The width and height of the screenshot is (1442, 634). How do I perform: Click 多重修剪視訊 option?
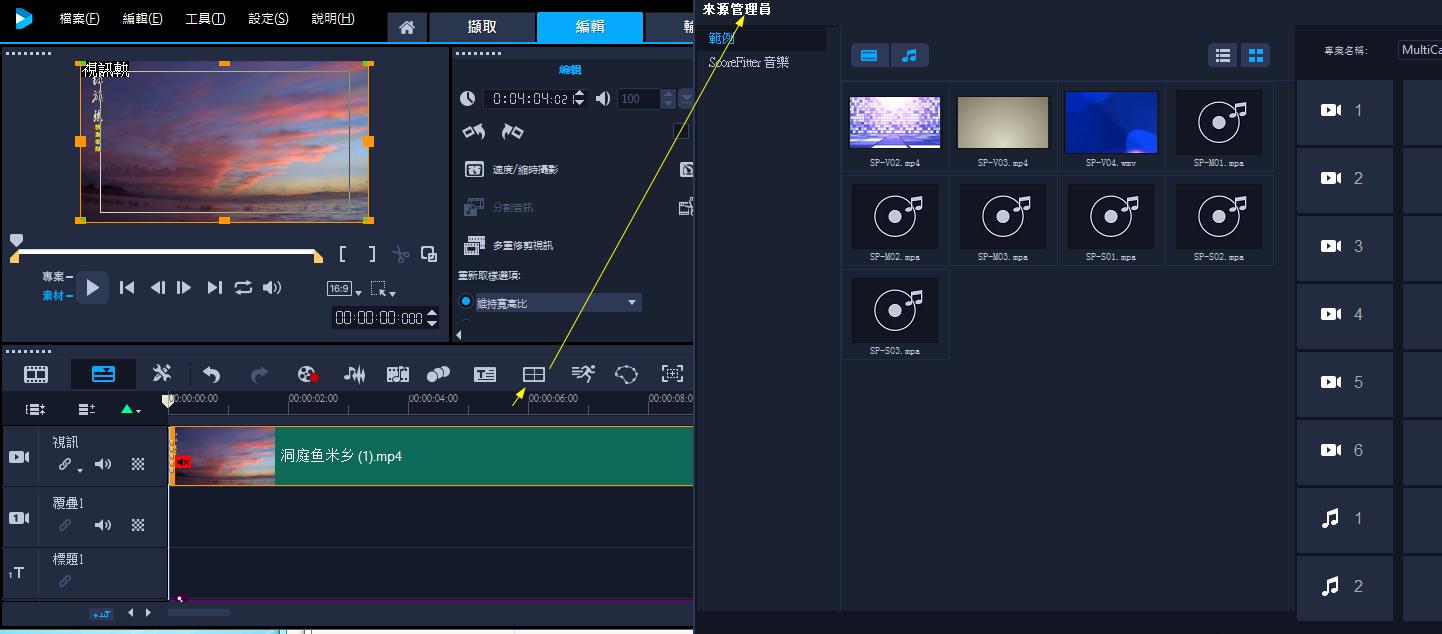click(508, 245)
